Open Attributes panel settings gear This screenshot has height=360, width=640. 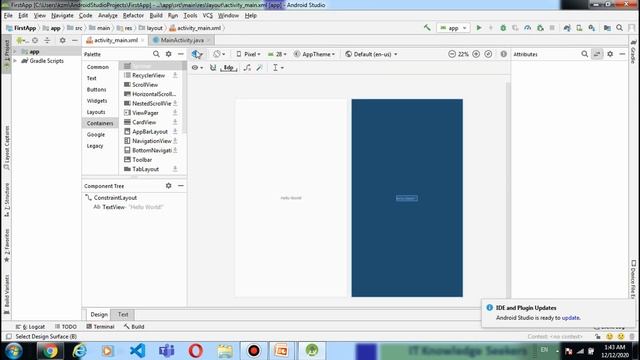[610, 54]
